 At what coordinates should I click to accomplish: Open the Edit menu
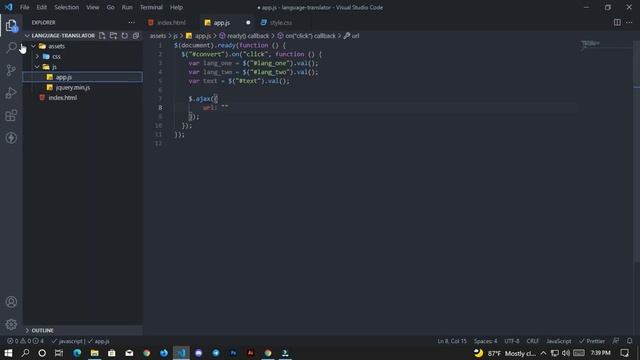(x=41, y=7)
